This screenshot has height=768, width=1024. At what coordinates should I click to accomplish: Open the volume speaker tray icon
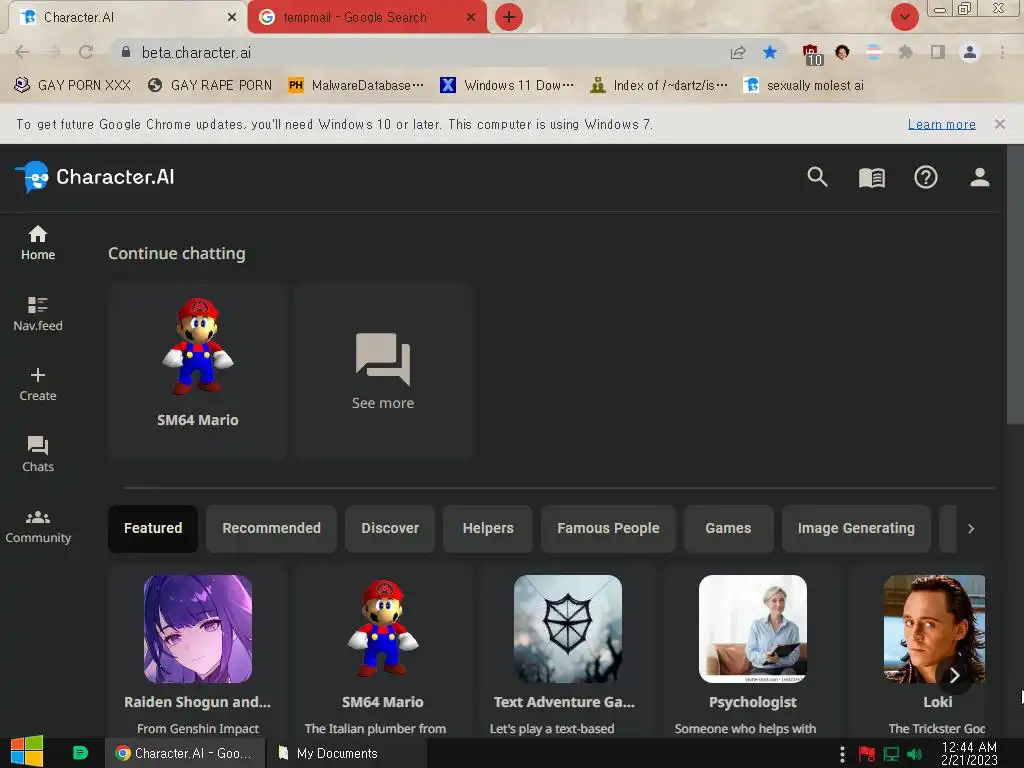(914, 754)
